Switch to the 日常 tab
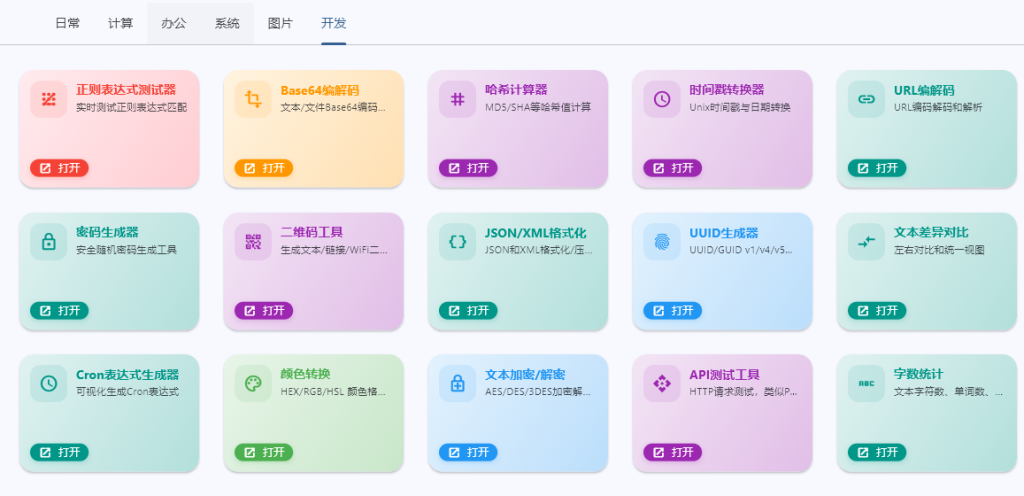The width and height of the screenshot is (1024, 496). pyautogui.click(x=67, y=23)
